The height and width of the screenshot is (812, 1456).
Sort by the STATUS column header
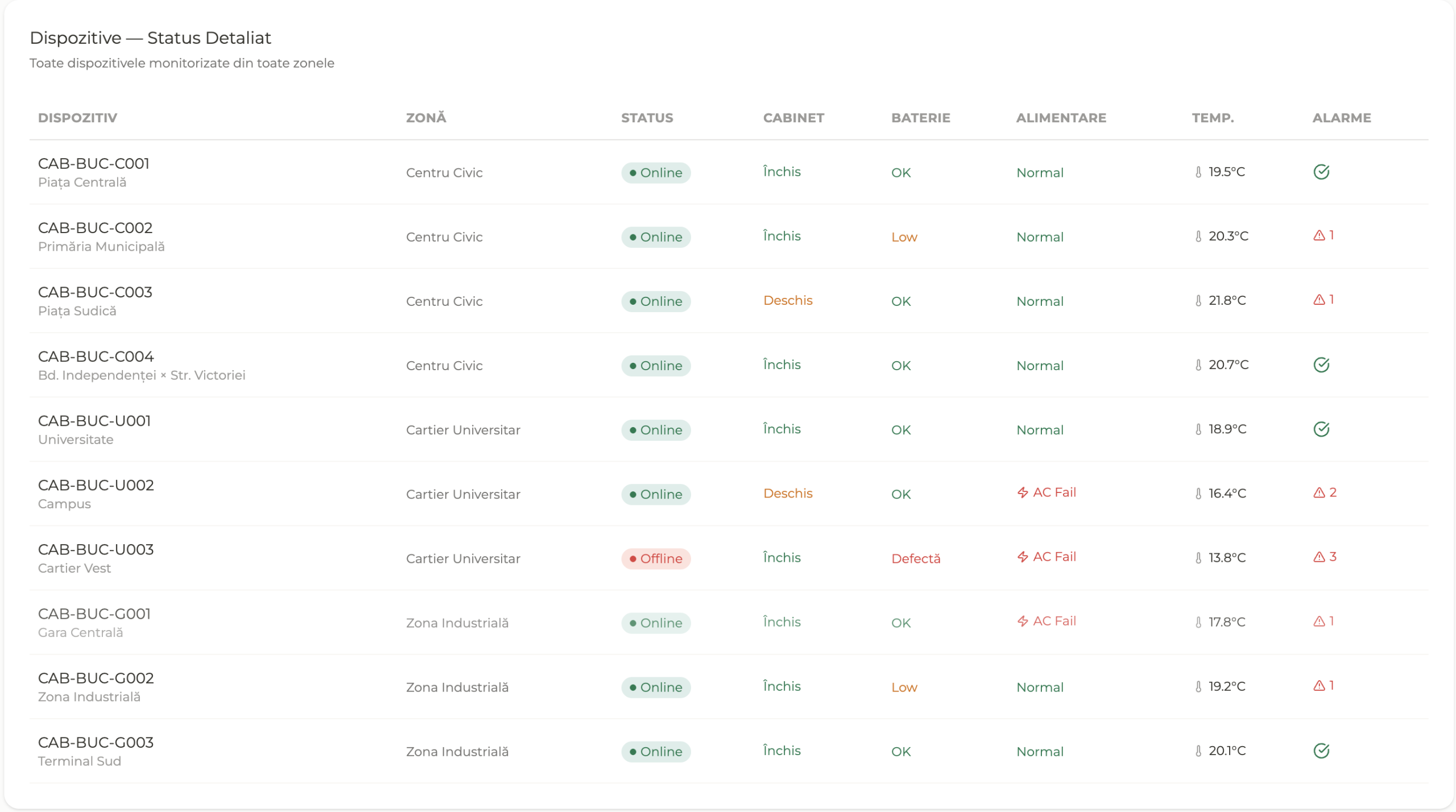pos(647,118)
